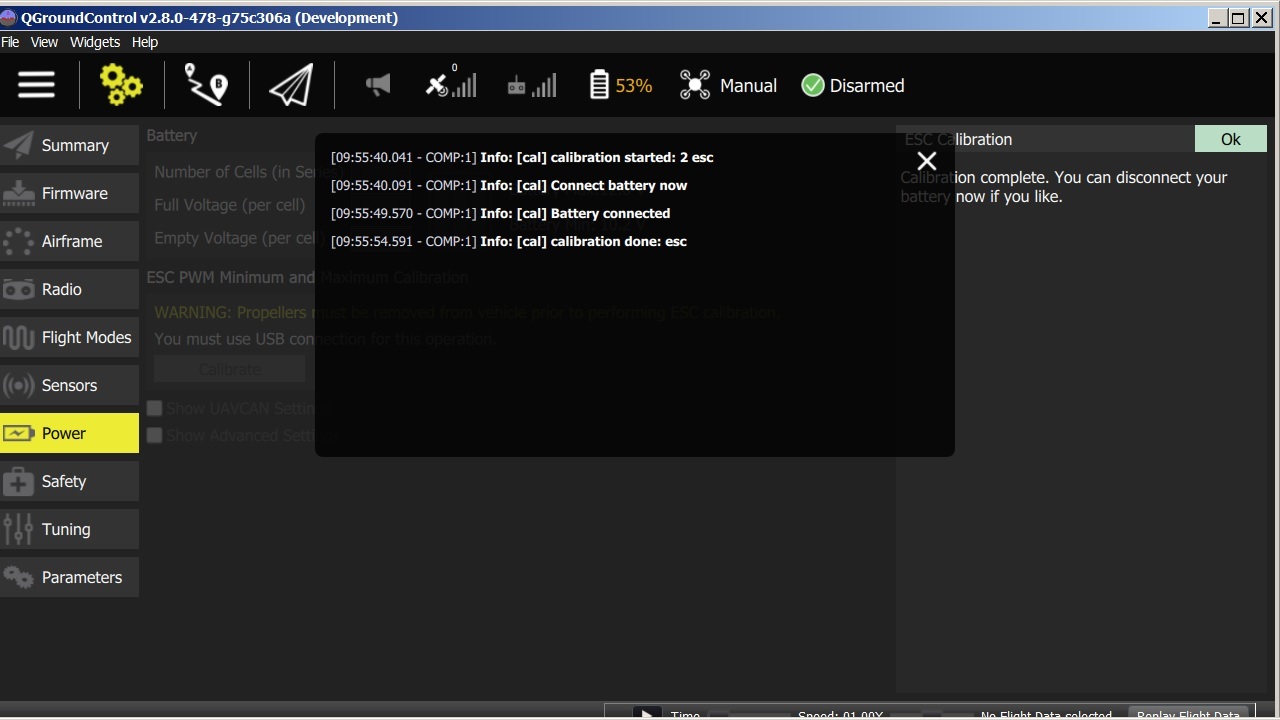Screen dimensions: 1280x720
Task: Click Ok to finish ESC Calibration
Action: click(x=1230, y=139)
